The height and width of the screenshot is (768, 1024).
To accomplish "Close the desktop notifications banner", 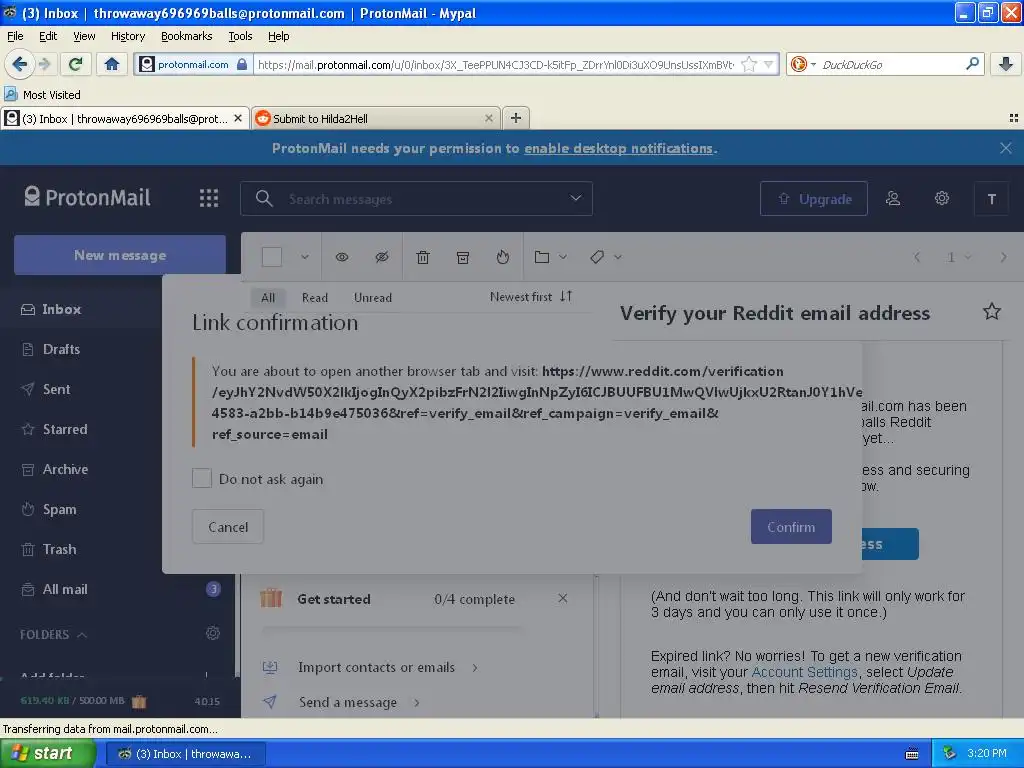I will [1006, 148].
